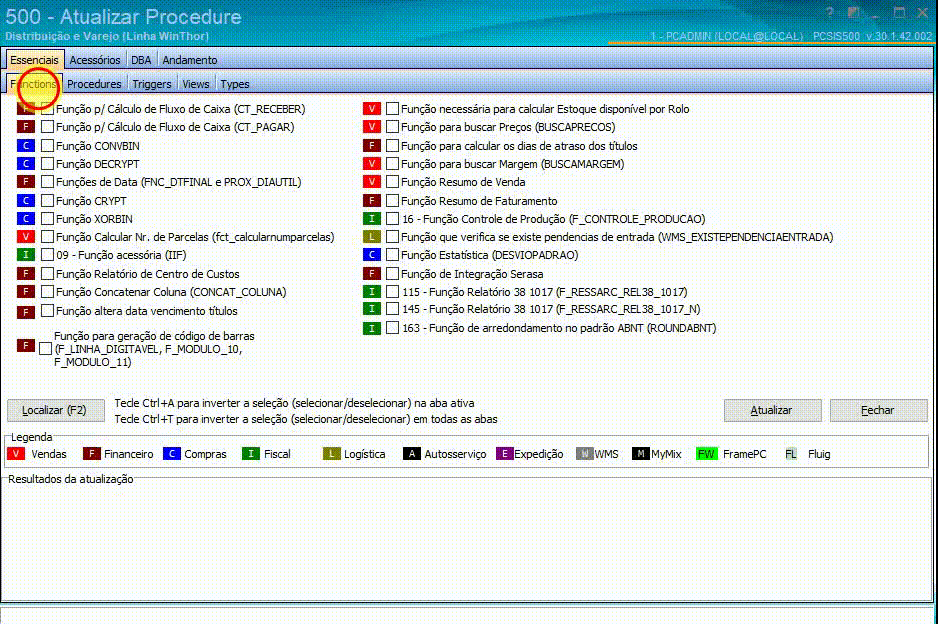Image resolution: width=938 pixels, height=624 pixels.
Task: Open the Andamento tab
Action: pos(190,60)
